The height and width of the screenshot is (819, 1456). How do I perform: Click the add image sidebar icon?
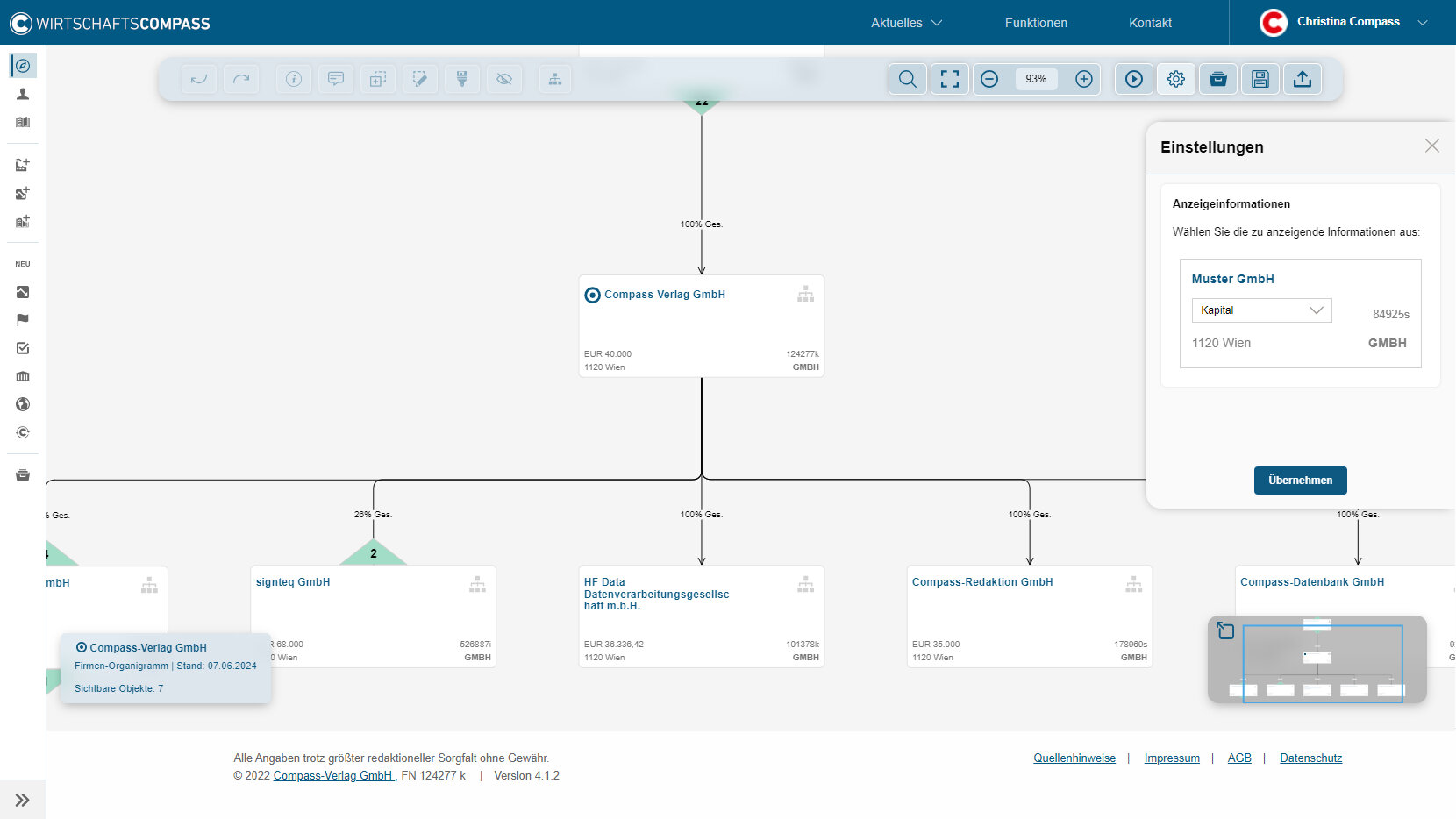coord(23,193)
